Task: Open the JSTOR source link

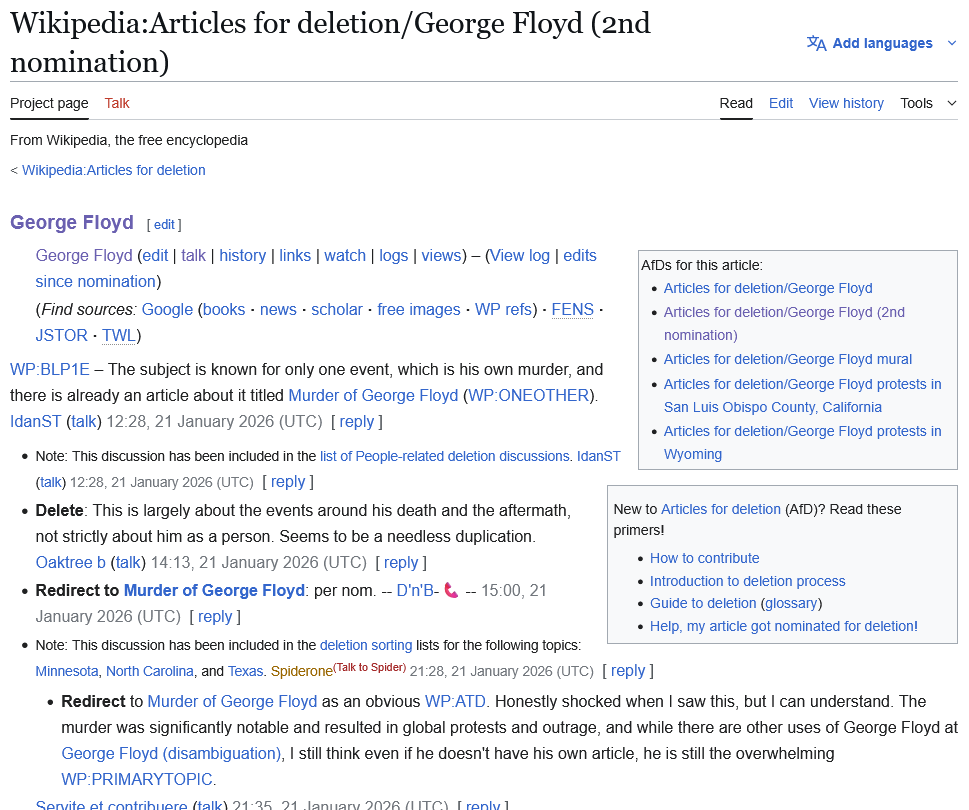Action: pyautogui.click(x=61, y=335)
